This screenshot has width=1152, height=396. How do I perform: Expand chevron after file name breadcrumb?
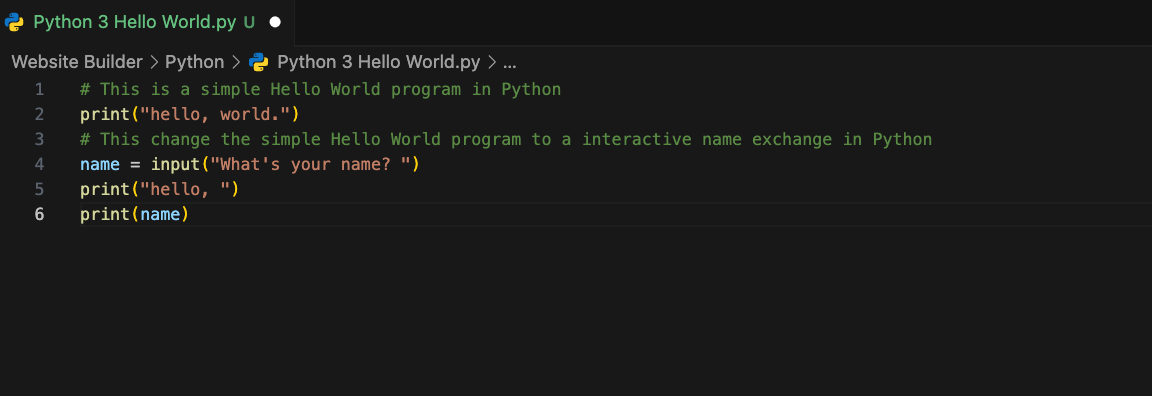pyautogui.click(x=492, y=62)
